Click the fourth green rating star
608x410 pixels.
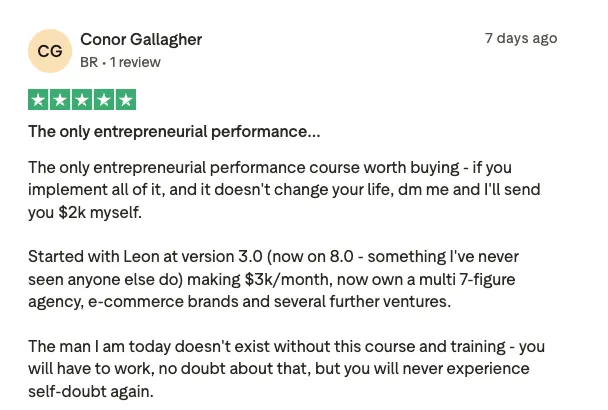click(x=104, y=100)
